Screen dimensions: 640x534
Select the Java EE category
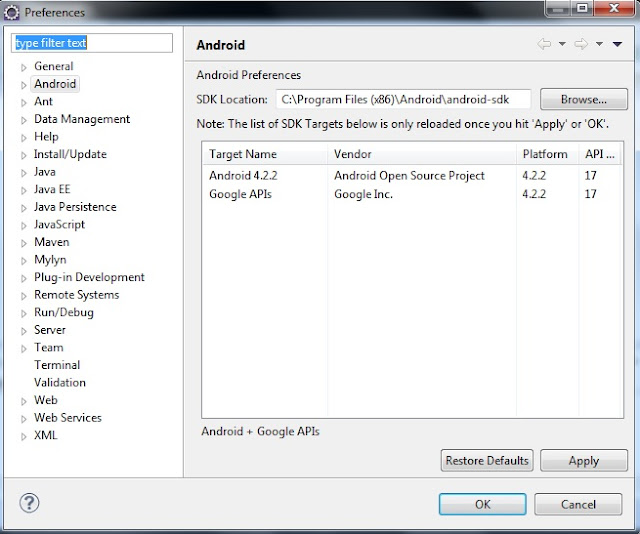click(52, 189)
